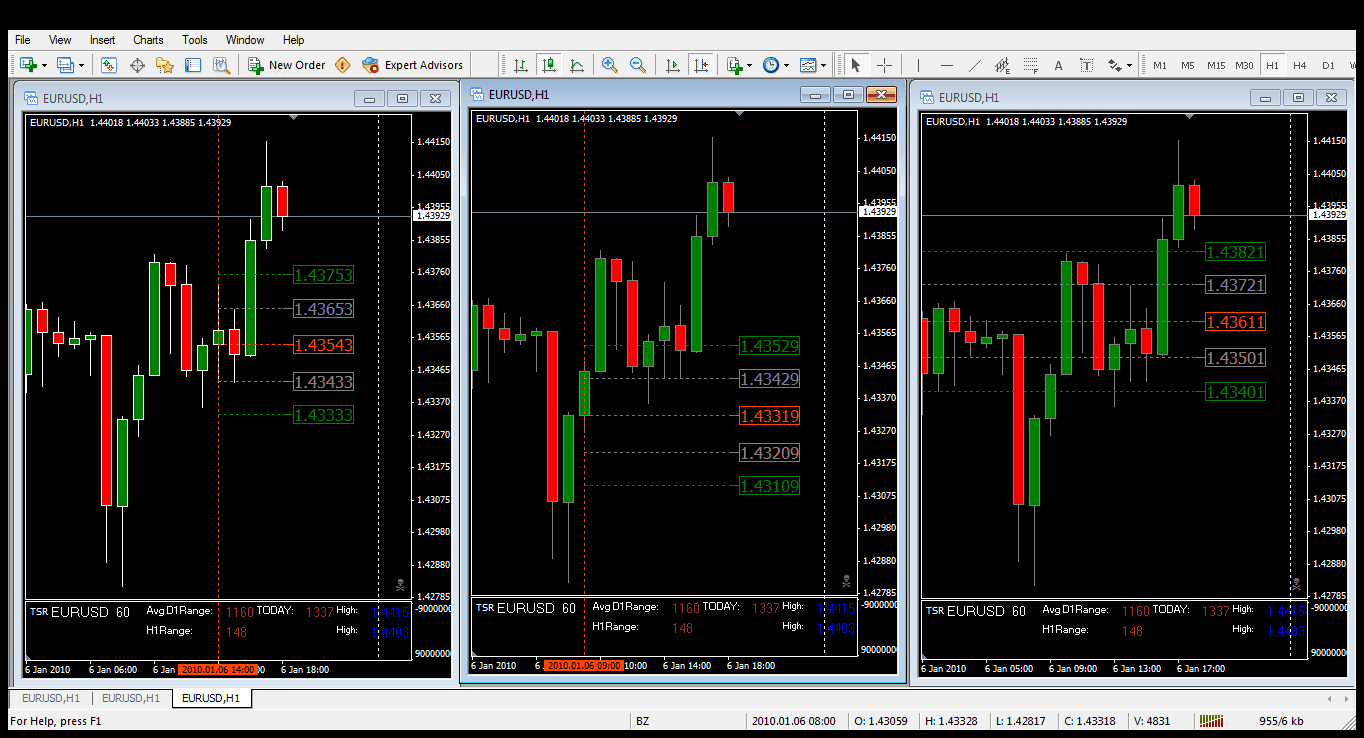
Task: Click the status bar volume V: 4831
Action: point(1152,721)
